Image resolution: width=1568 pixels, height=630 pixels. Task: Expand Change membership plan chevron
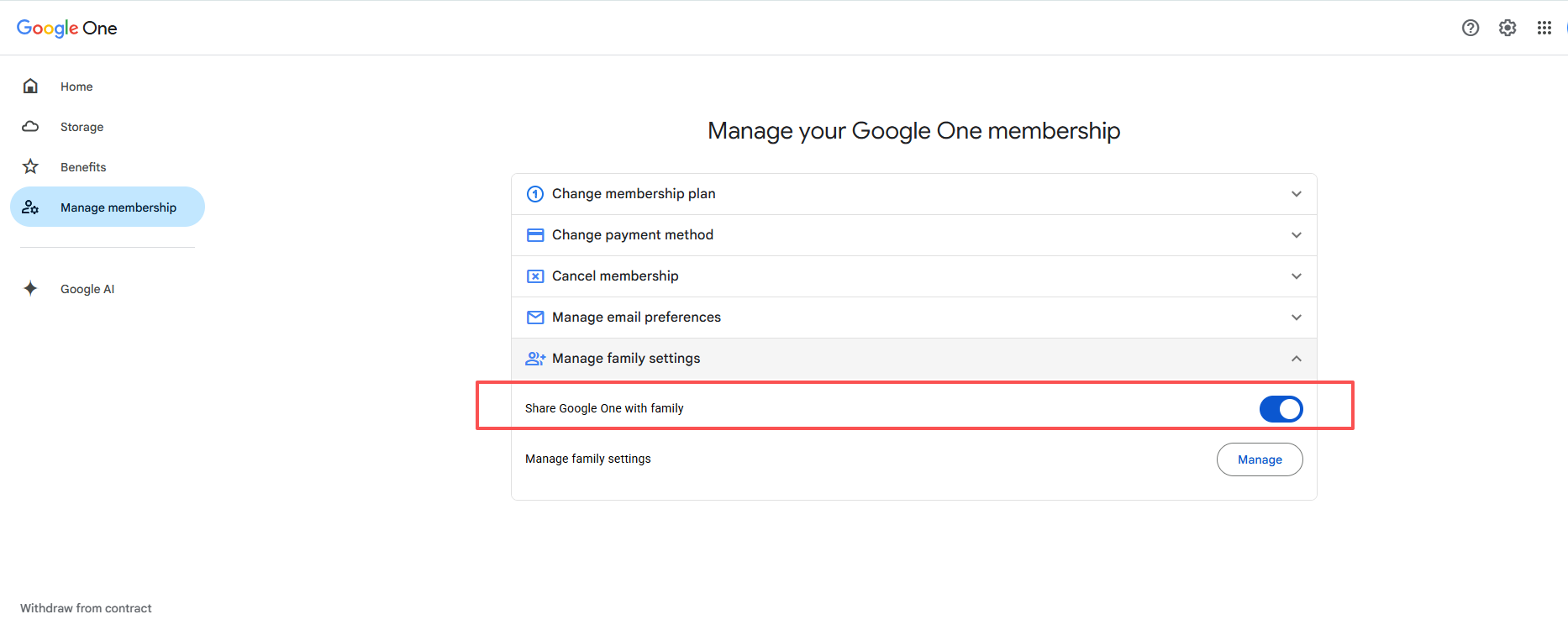(x=1297, y=194)
